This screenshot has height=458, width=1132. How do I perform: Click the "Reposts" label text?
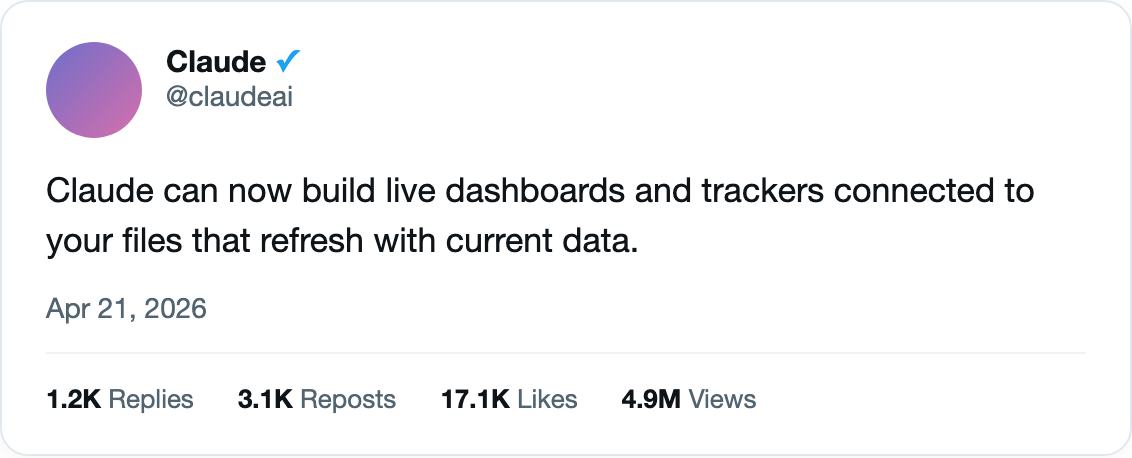(348, 400)
